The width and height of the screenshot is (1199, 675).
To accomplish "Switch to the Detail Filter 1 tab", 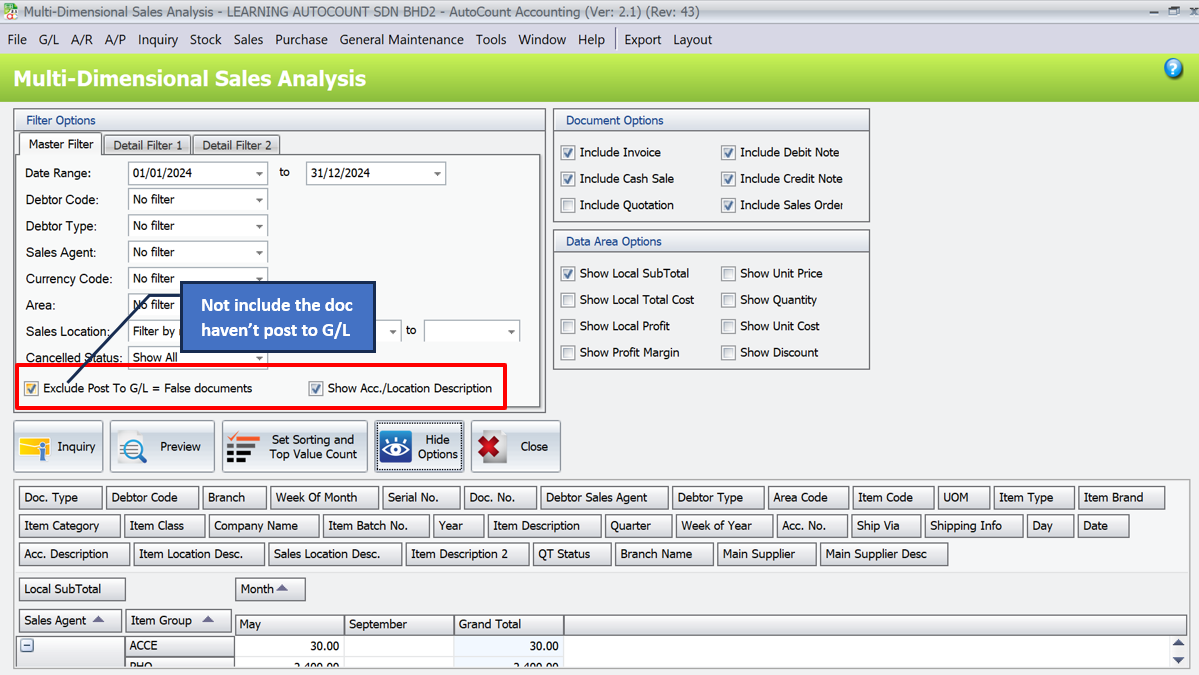I will (x=146, y=144).
